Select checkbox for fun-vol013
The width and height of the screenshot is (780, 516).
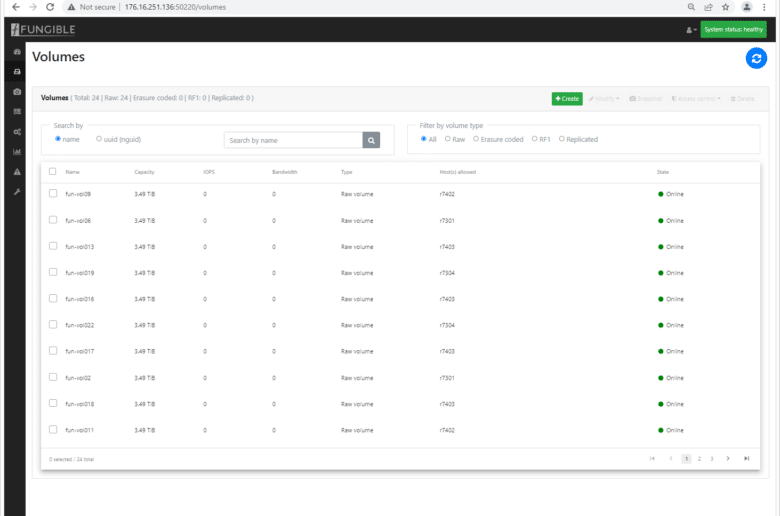pyautogui.click(x=53, y=246)
